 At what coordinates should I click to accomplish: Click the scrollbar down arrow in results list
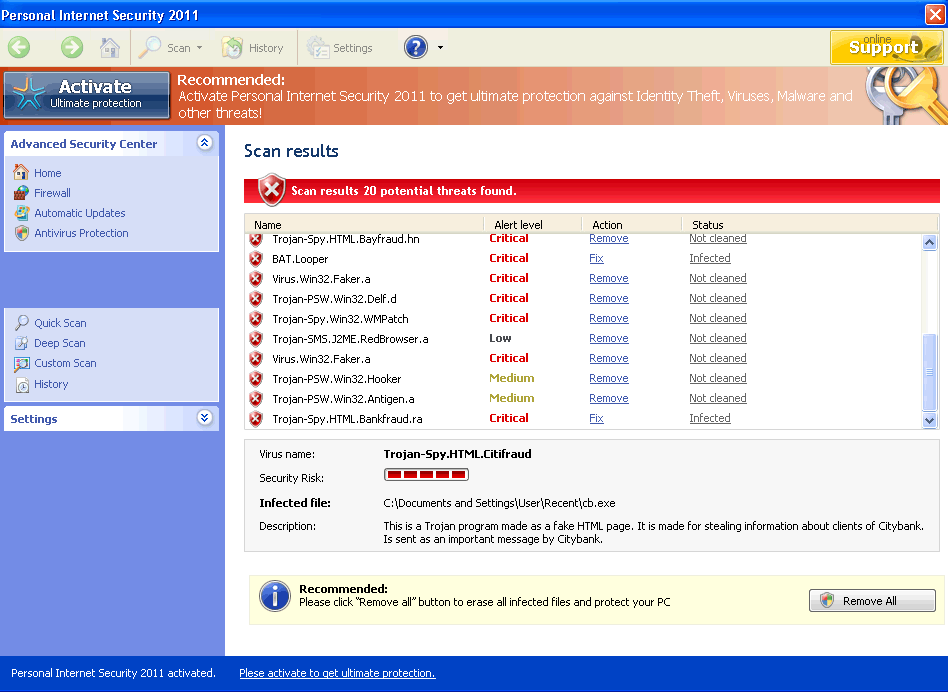pos(930,420)
